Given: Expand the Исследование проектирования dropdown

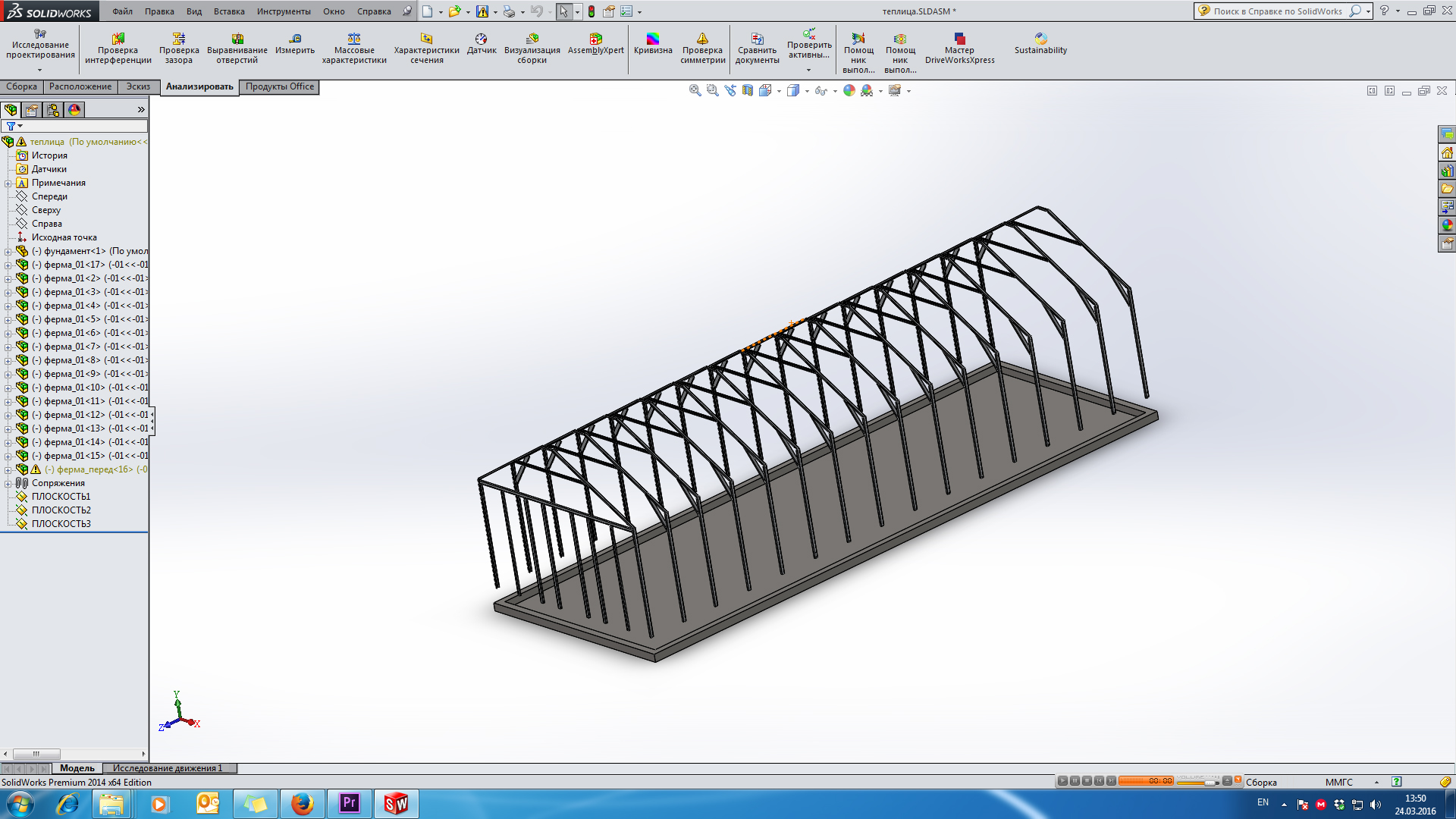Looking at the screenshot, I should point(40,71).
